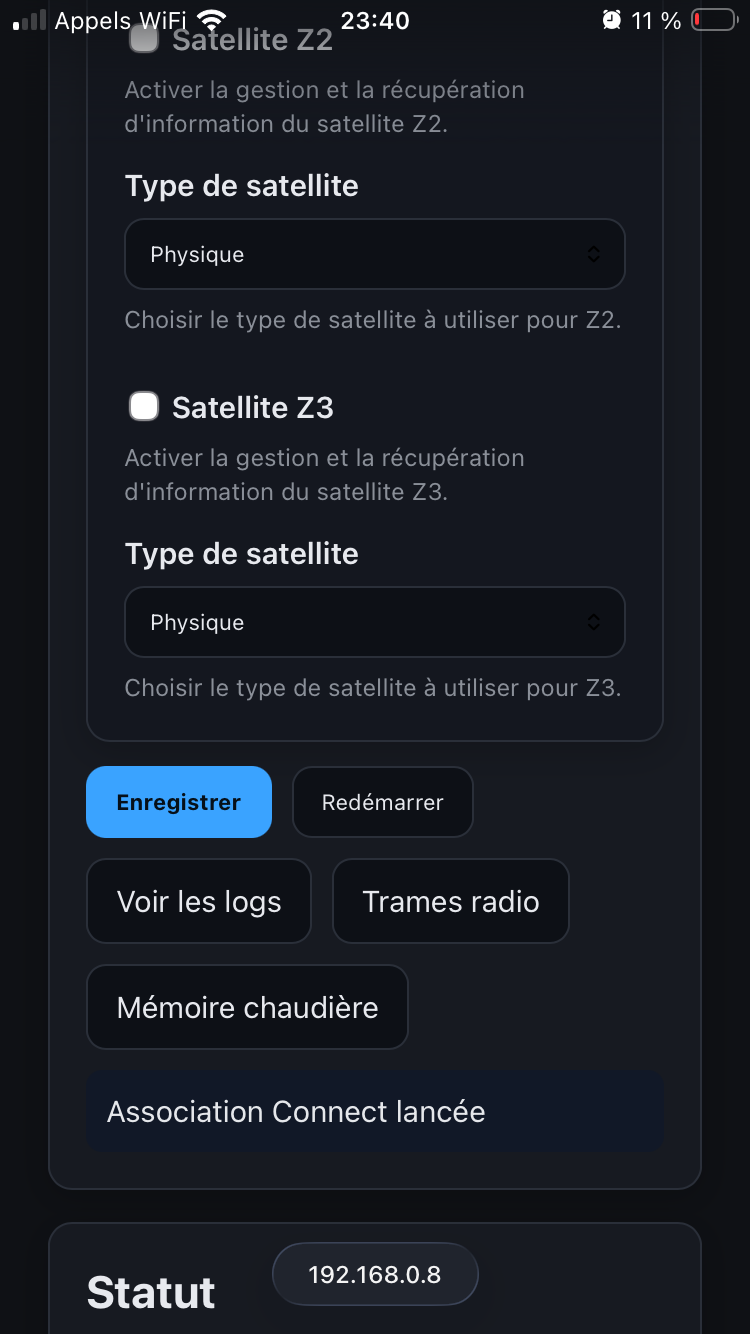Enable the Satellite Z3 checkbox

(144, 407)
